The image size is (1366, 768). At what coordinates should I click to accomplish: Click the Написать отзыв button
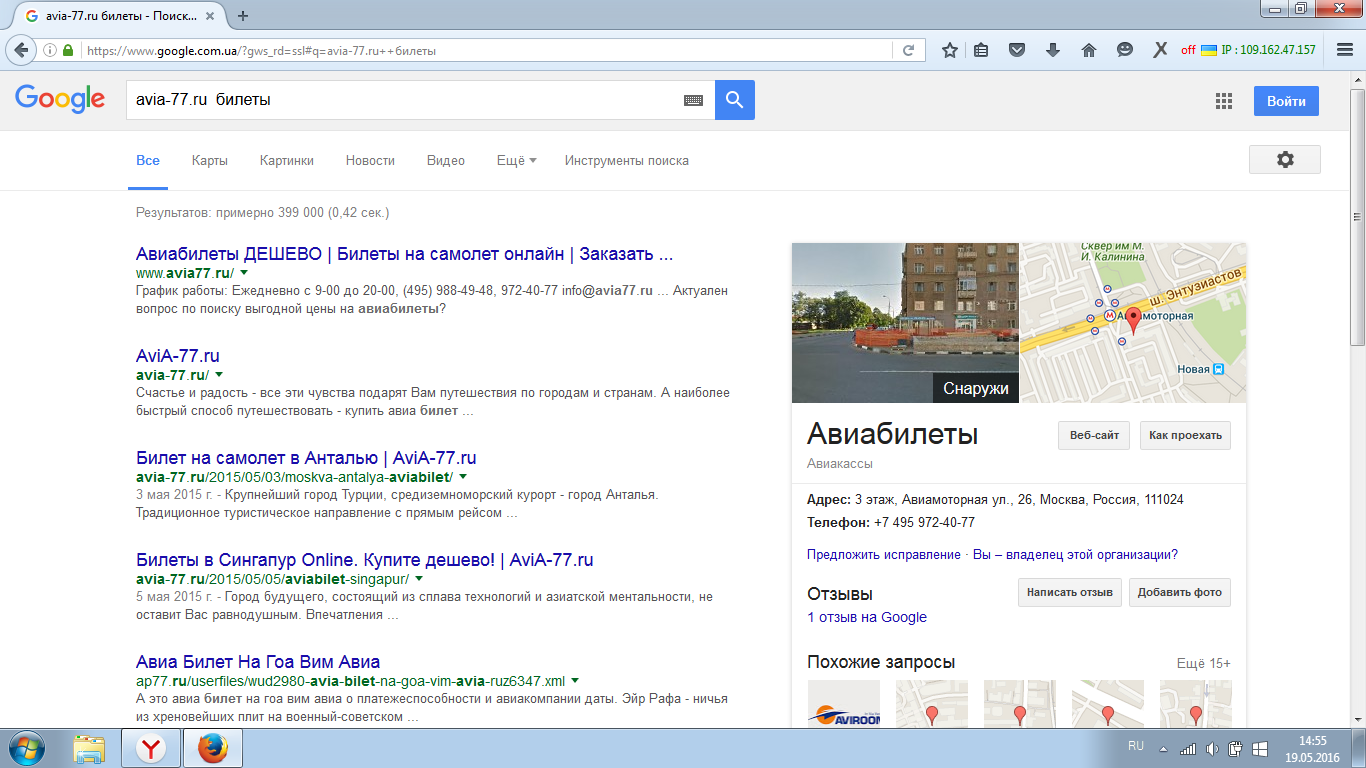[x=1070, y=592]
